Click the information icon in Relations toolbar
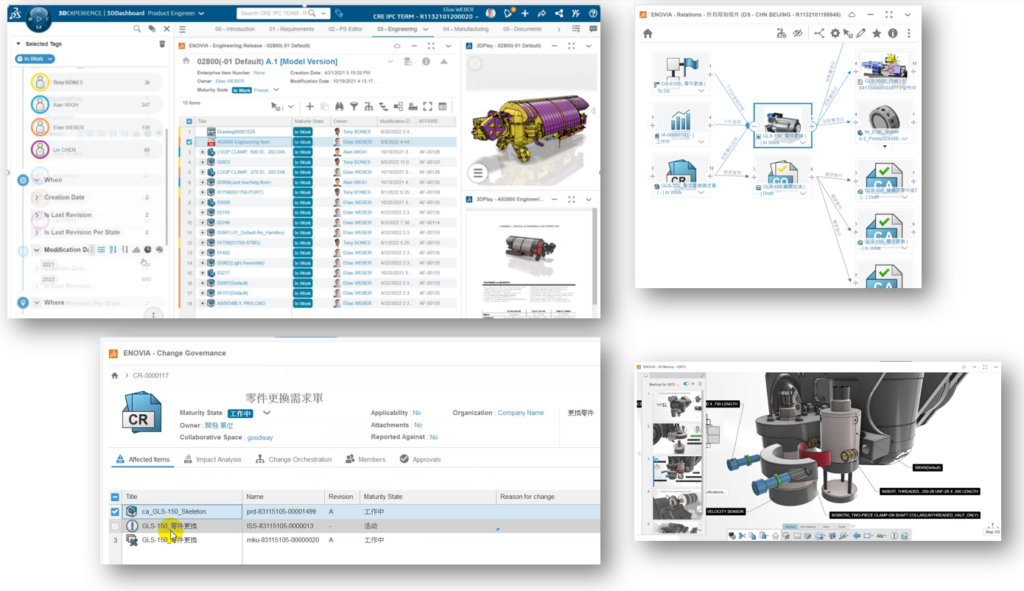Viewport: 1024px width, 591px height. [892, 33]
